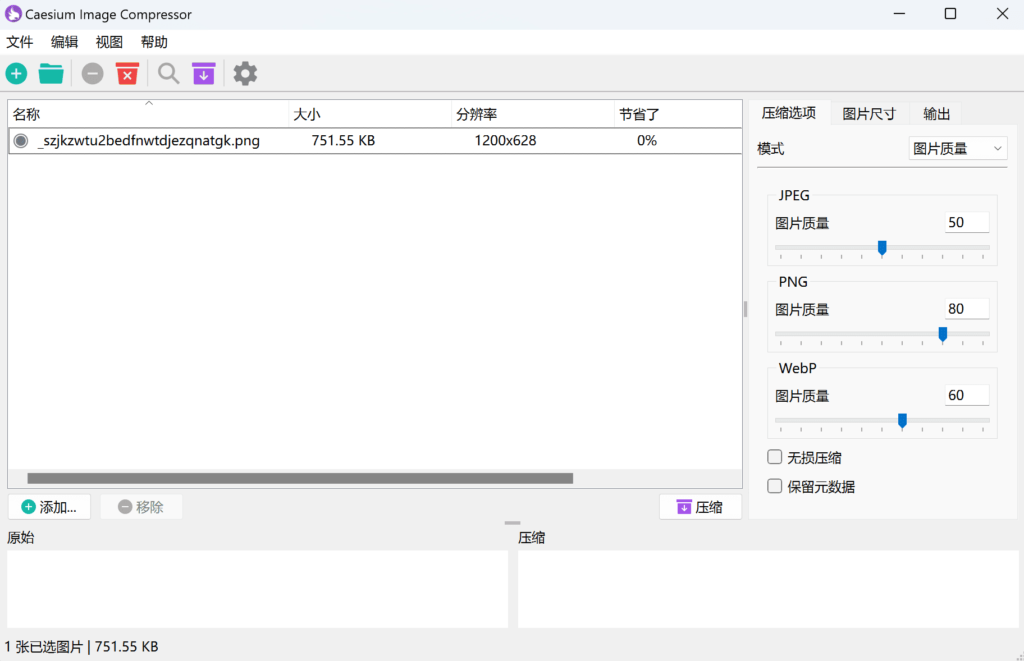The image size is (1024, 661).
Task: Open the 模式 dropdown showing 图片质量
Action: (957, 149)
